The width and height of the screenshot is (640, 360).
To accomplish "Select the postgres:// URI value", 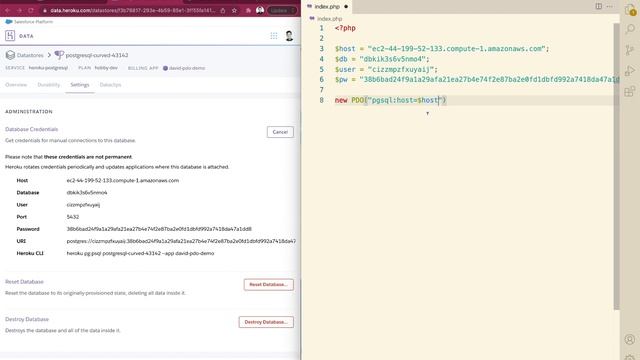I will tap(181, 241).
